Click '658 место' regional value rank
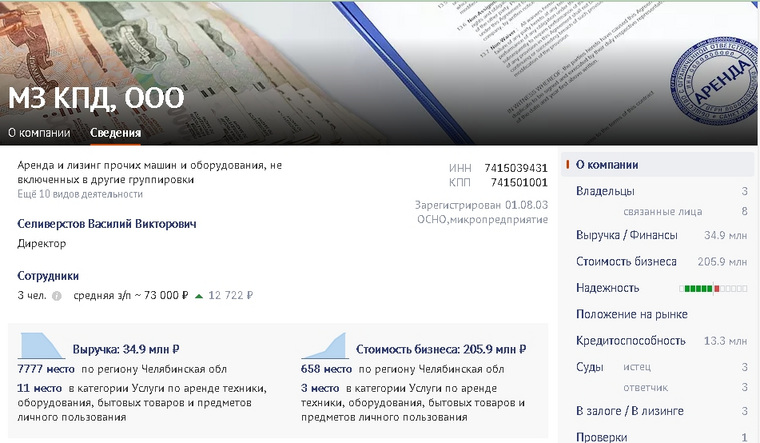Viewport: 760px width, 443px height. (x=326, y=369)
